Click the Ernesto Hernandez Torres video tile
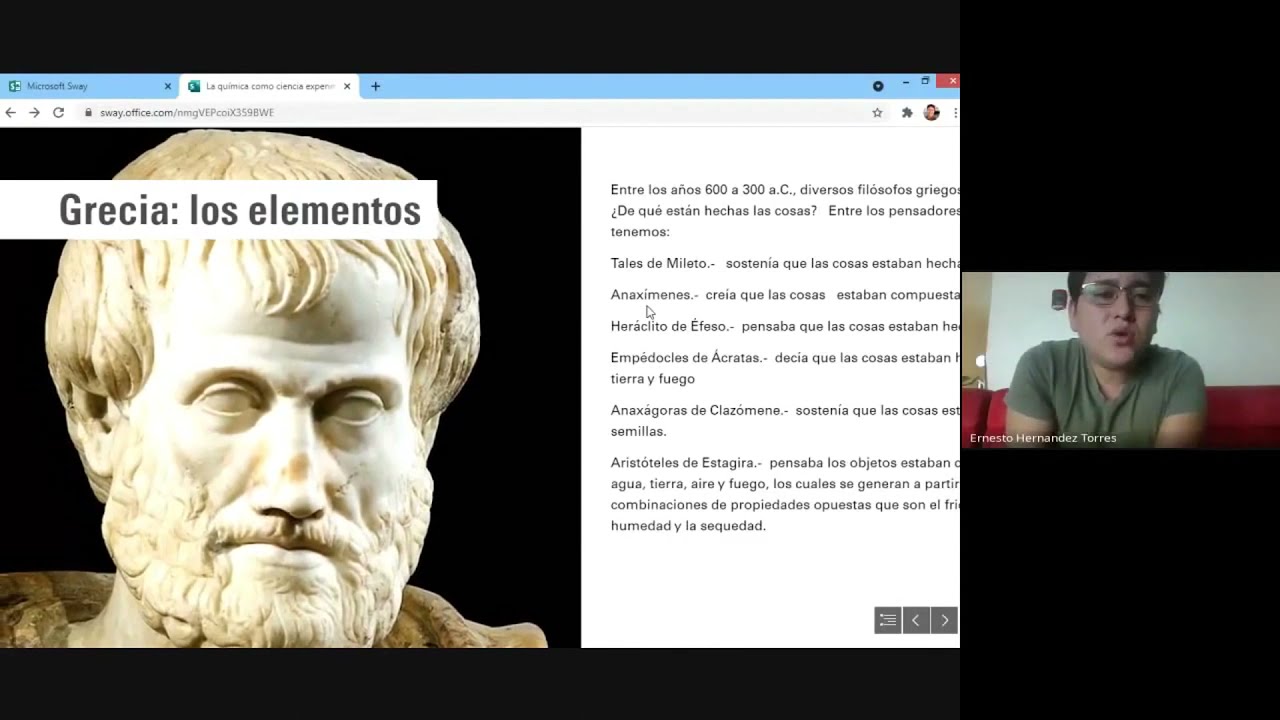Screen dimensions: 1280x720 pyautogui.click(x=1120, y=360)
